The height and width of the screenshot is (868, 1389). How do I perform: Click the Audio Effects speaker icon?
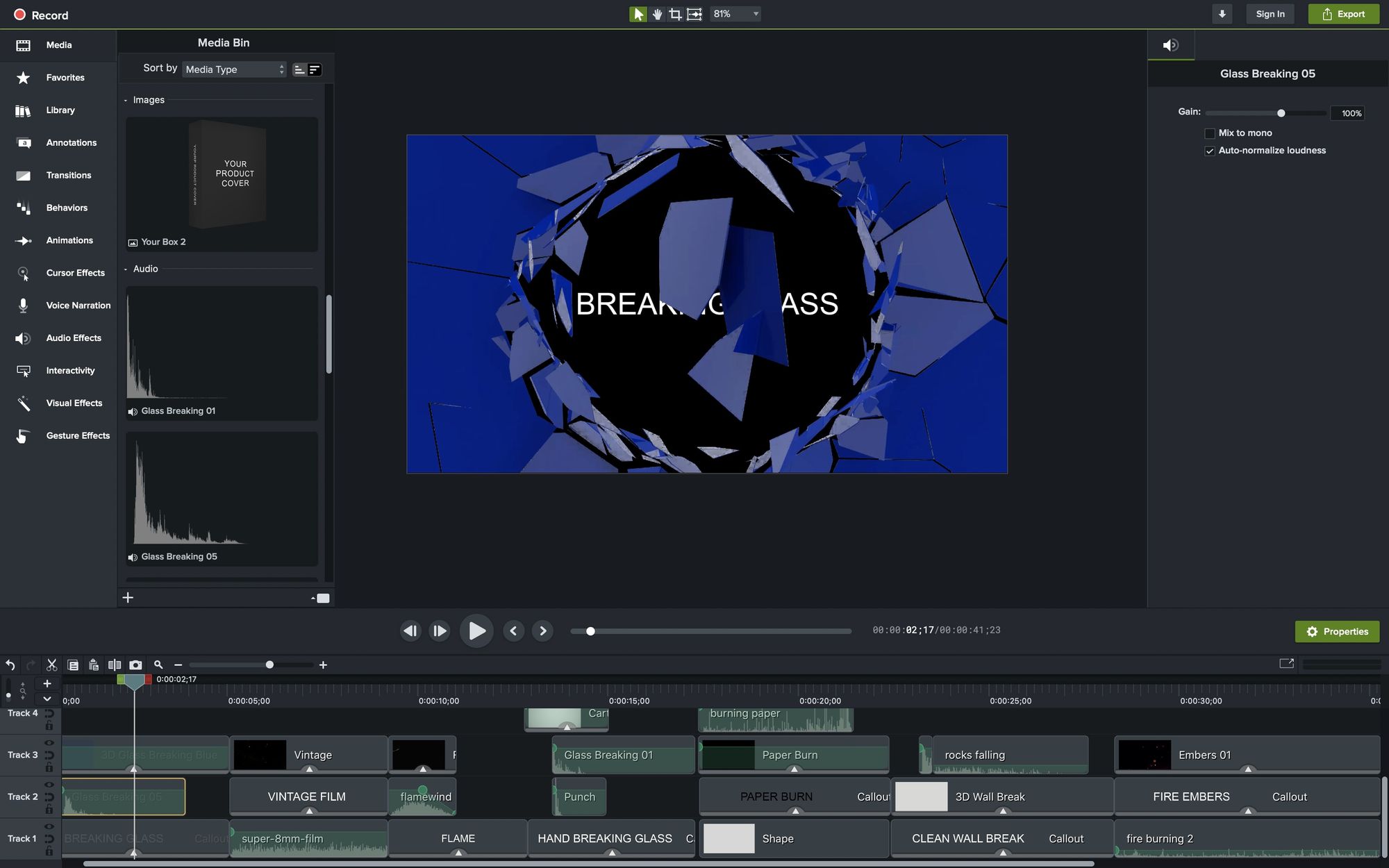pos(23,338)
